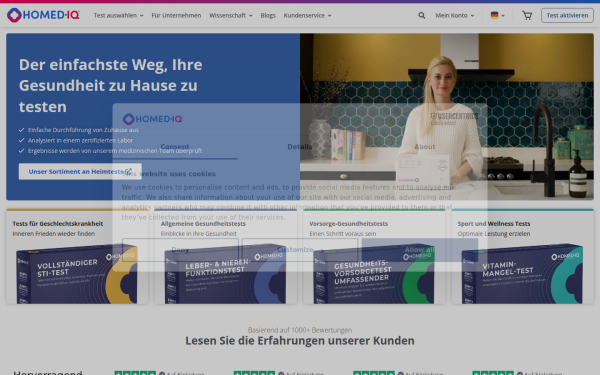Open Sport und Wellness Tests category
600x375 pixels.
[x=494, y=223]
